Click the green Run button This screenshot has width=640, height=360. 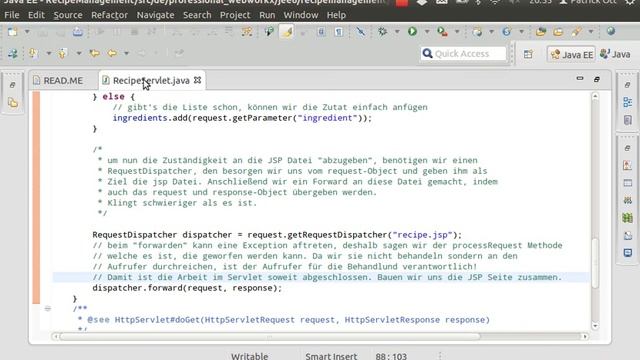click(x=412, y=31)
